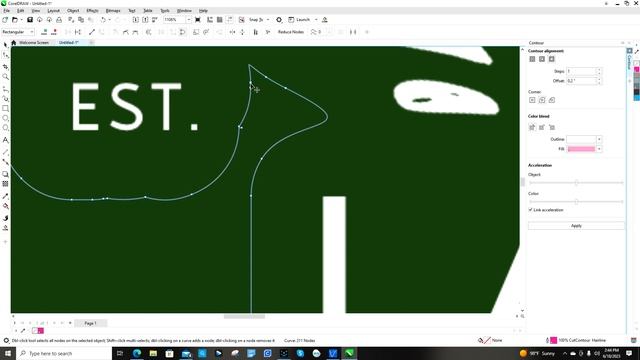
Task: Open the Object menu
Action: tap(73, 11)
